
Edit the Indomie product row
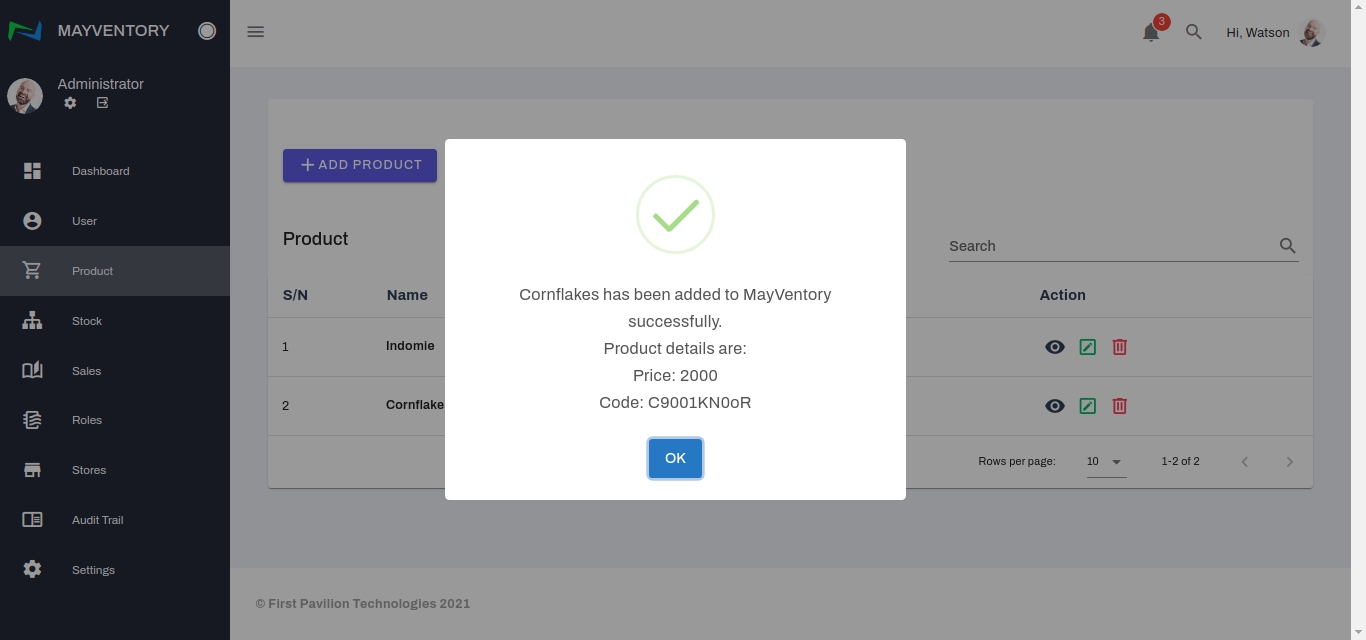tap(1087, 347)
